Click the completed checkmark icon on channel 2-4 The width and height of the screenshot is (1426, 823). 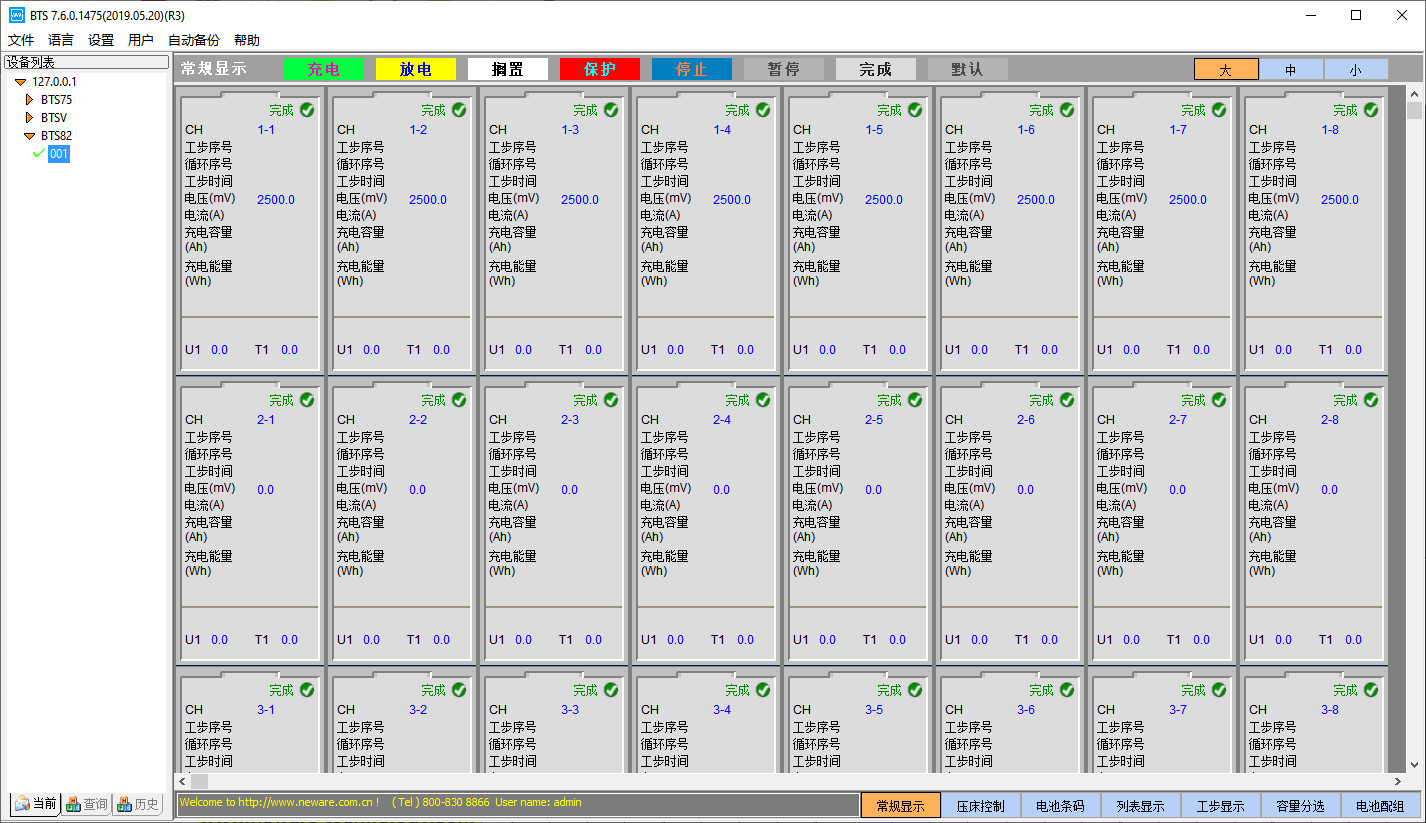[x=763, y=400]
